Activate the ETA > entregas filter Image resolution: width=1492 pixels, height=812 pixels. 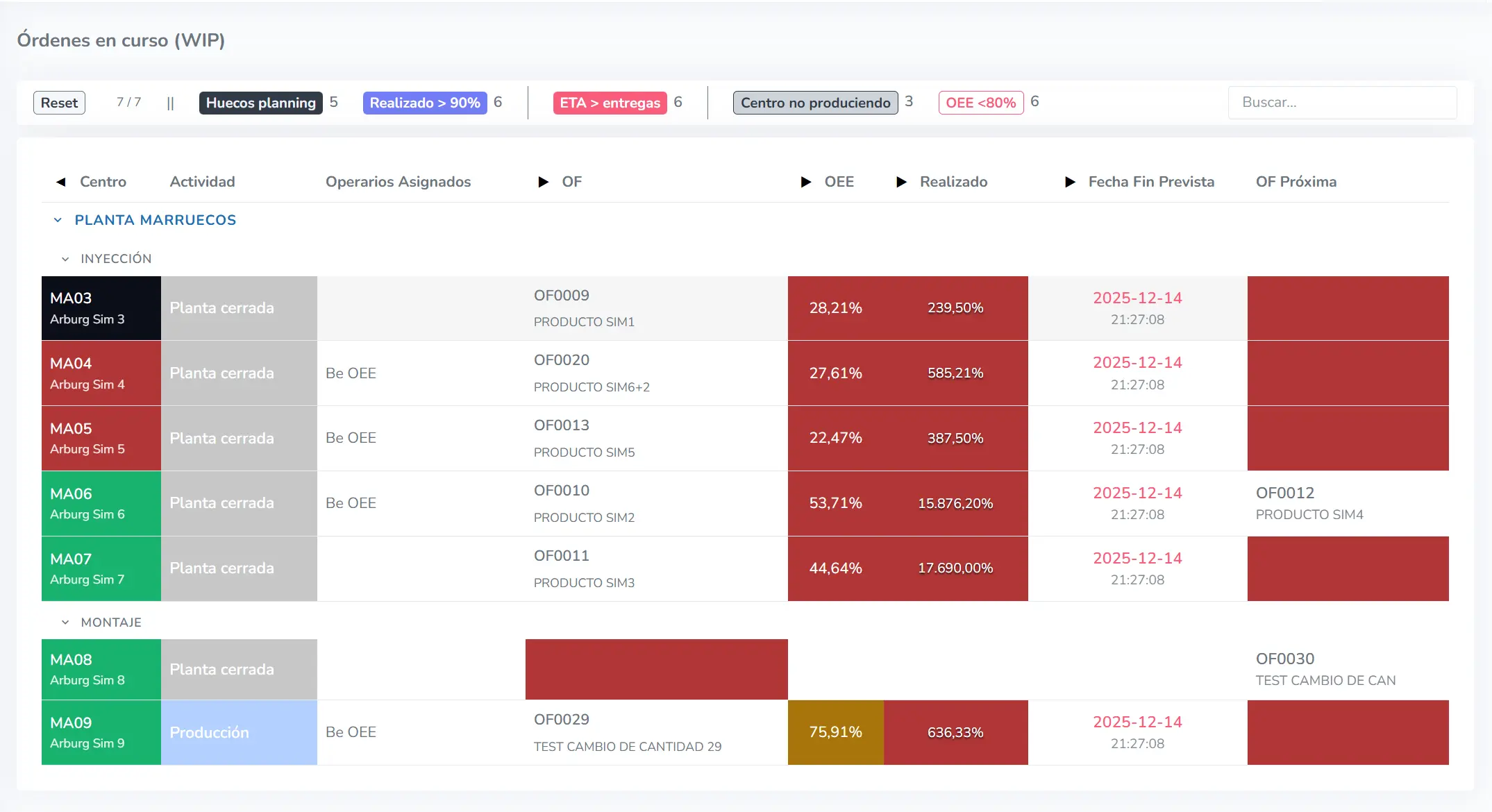point(610,103)
